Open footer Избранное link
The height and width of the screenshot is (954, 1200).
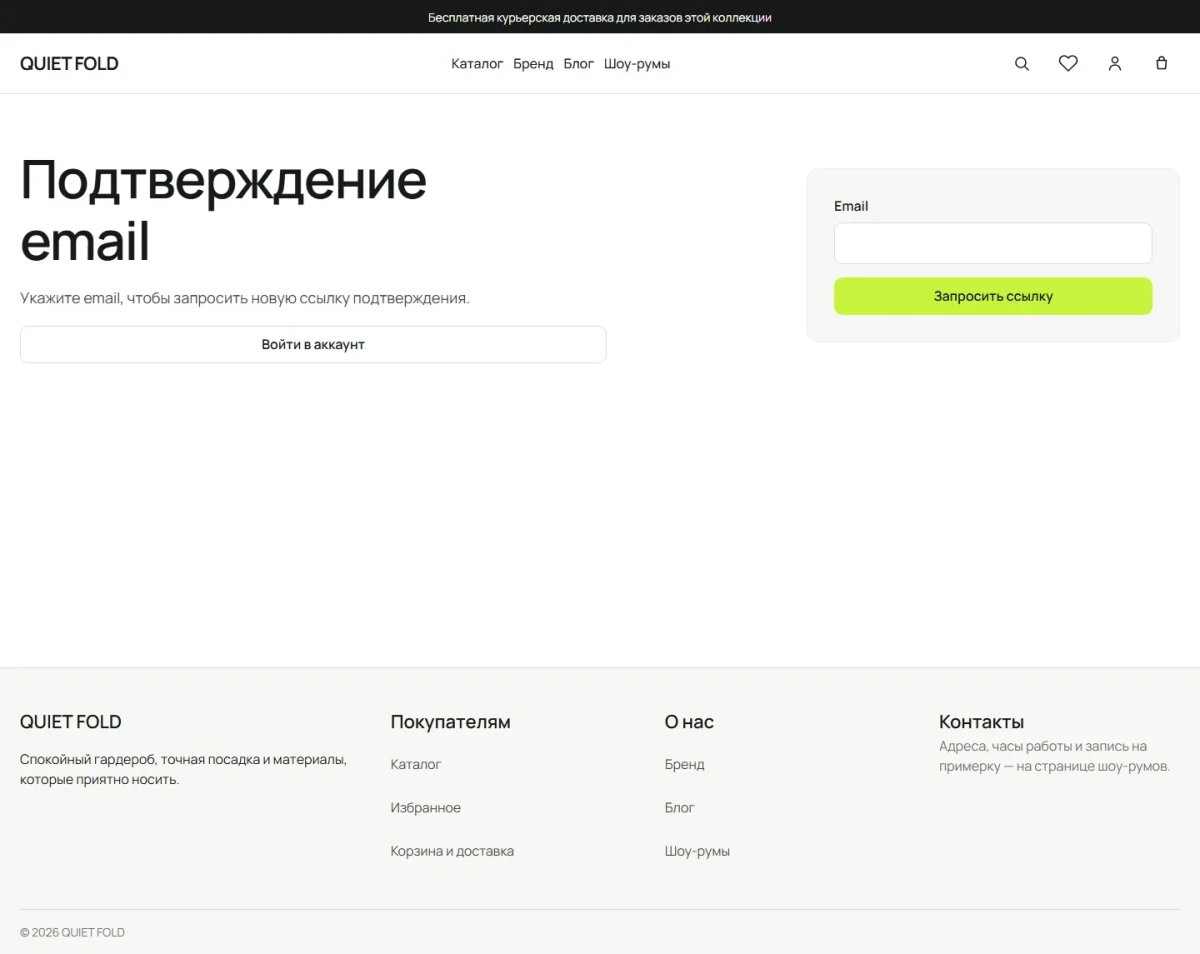[x=425, y=807]
